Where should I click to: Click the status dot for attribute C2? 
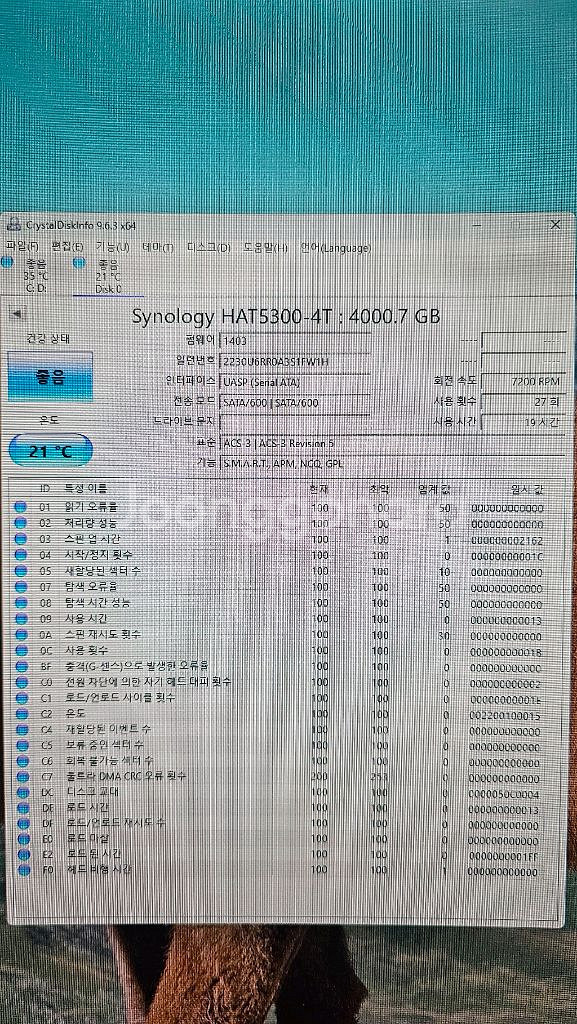click(x=21, y=713)
